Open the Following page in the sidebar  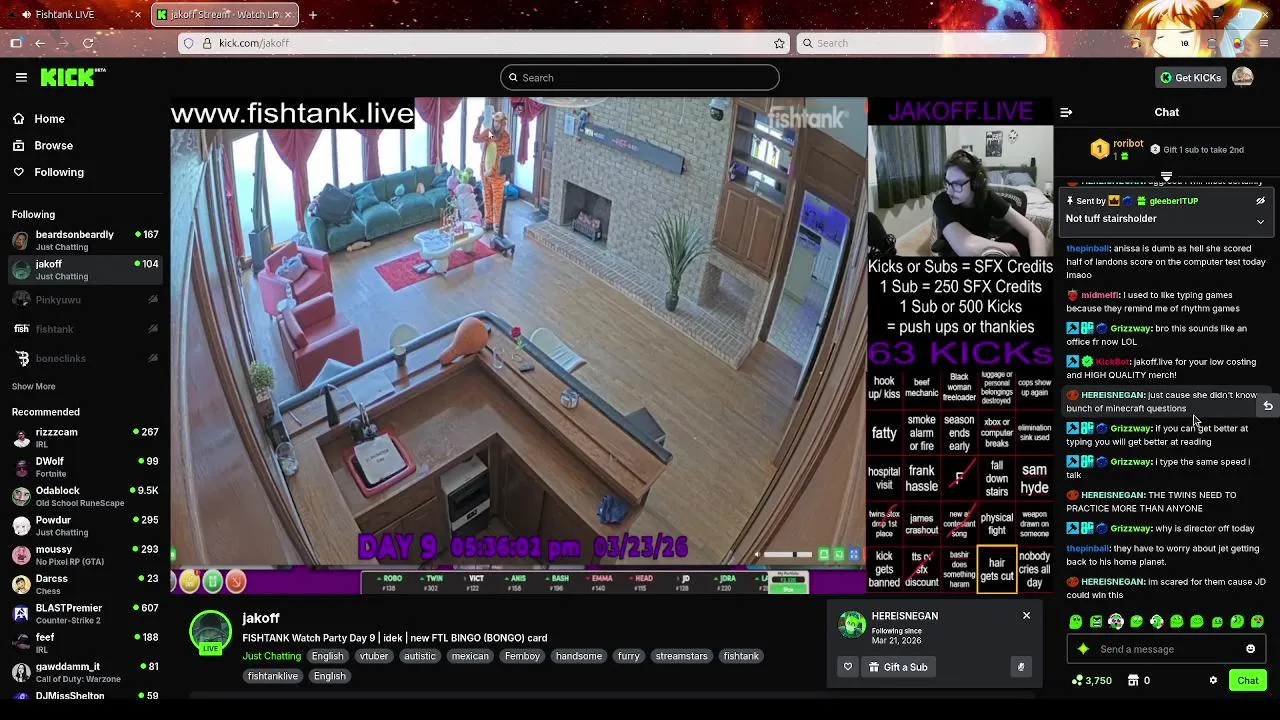point(59,173)
